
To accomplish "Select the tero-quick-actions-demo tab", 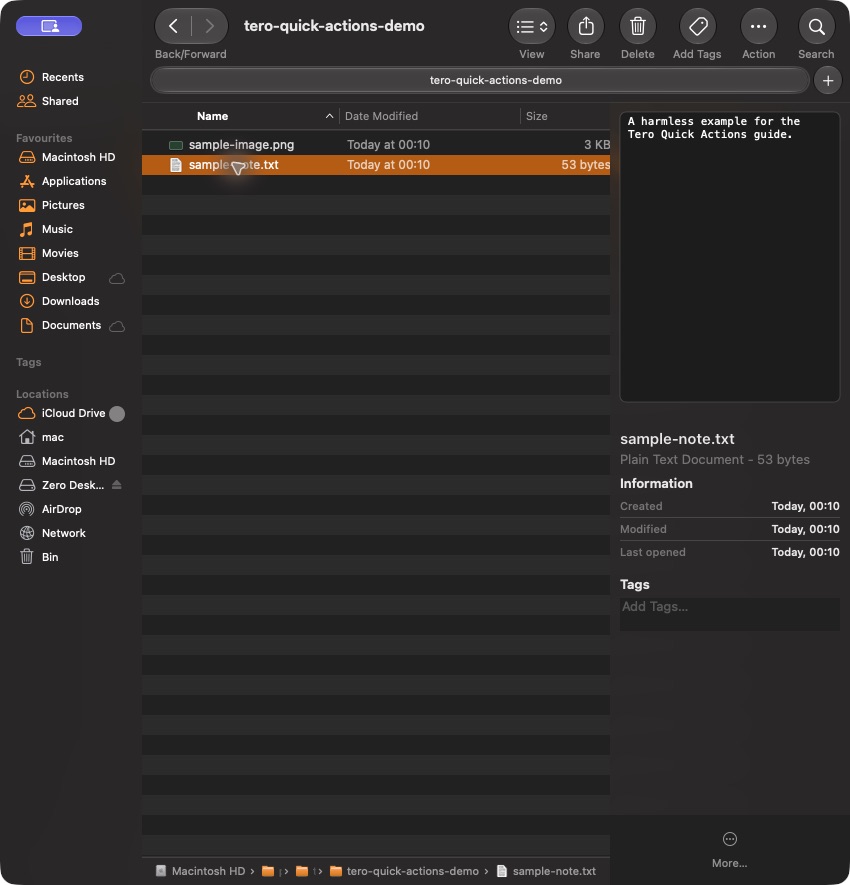I will tap(480, 80).
